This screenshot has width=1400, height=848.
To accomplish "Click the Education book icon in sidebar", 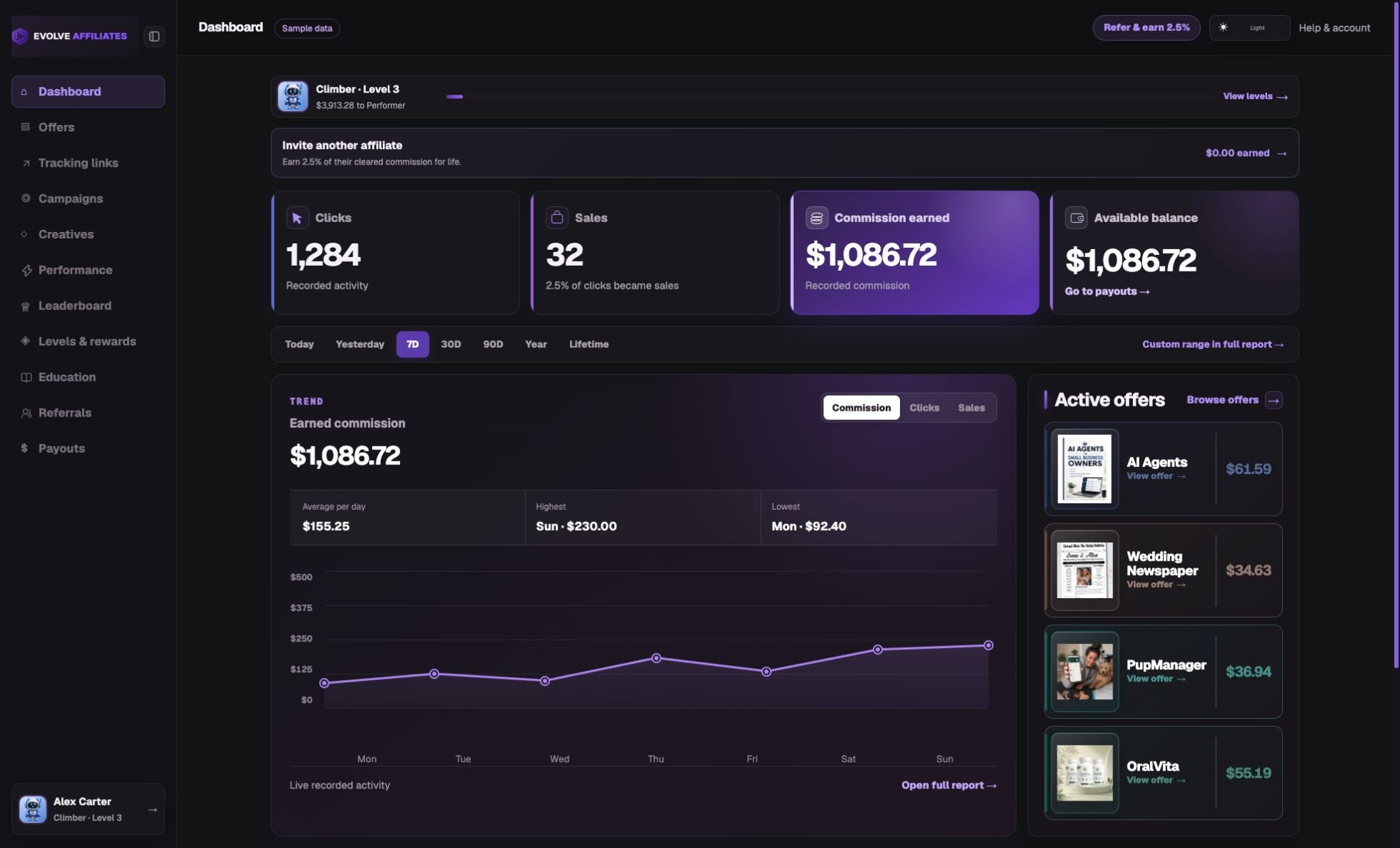I will click(x=26, y=377).
